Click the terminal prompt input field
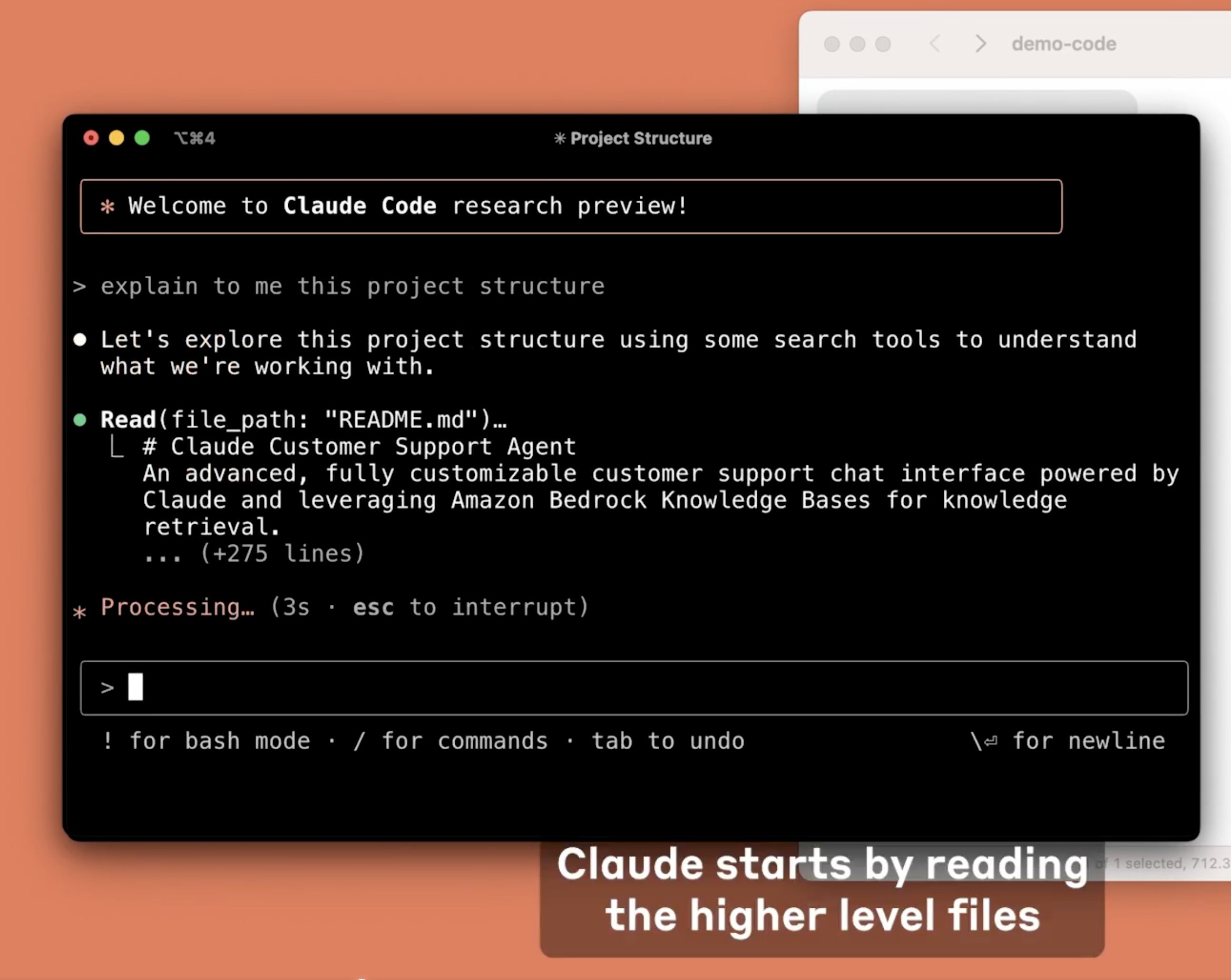Image resolution: width=1231 pixels, height=980 pixels. point(634,688)
